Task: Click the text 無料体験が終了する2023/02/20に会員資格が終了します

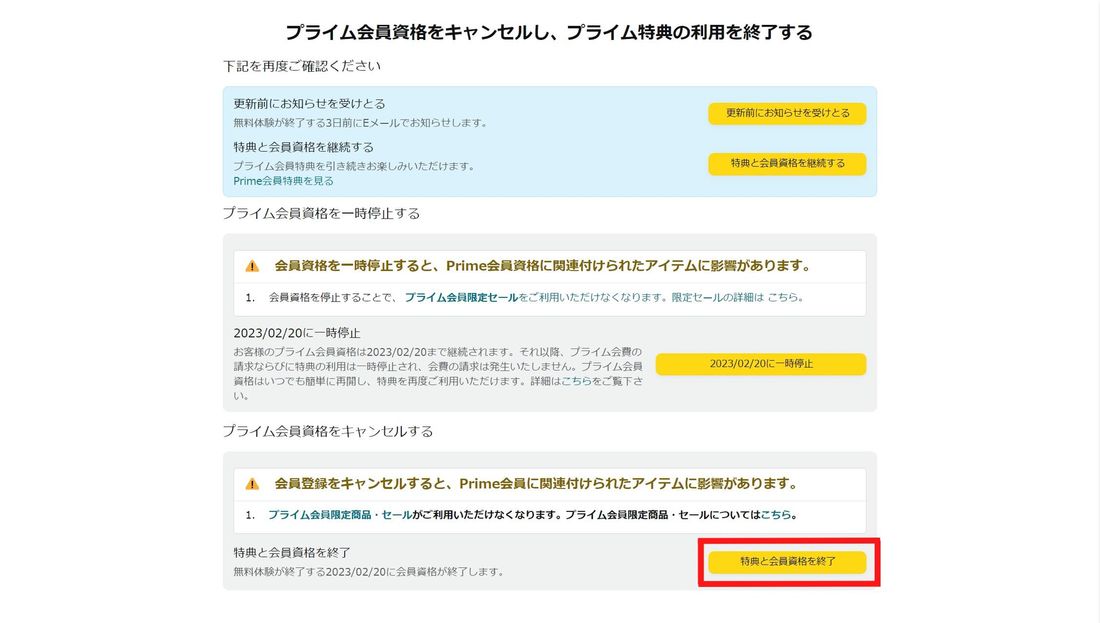Action: tap(369, 572)
